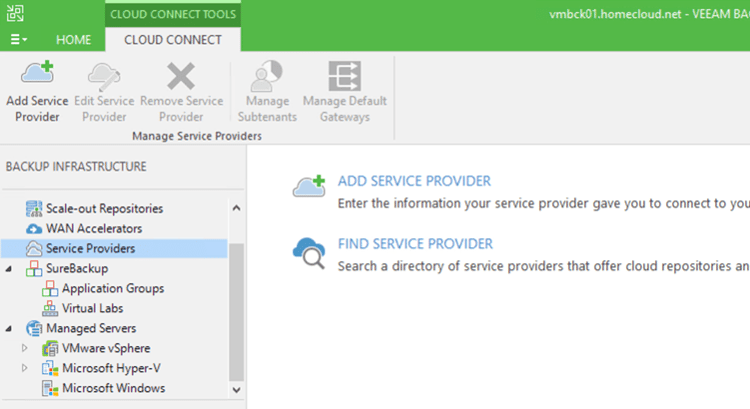The image size is (750, 409).
Task: Click the ADD SERVICE PROVIDER link
Action: pos(414,181)
